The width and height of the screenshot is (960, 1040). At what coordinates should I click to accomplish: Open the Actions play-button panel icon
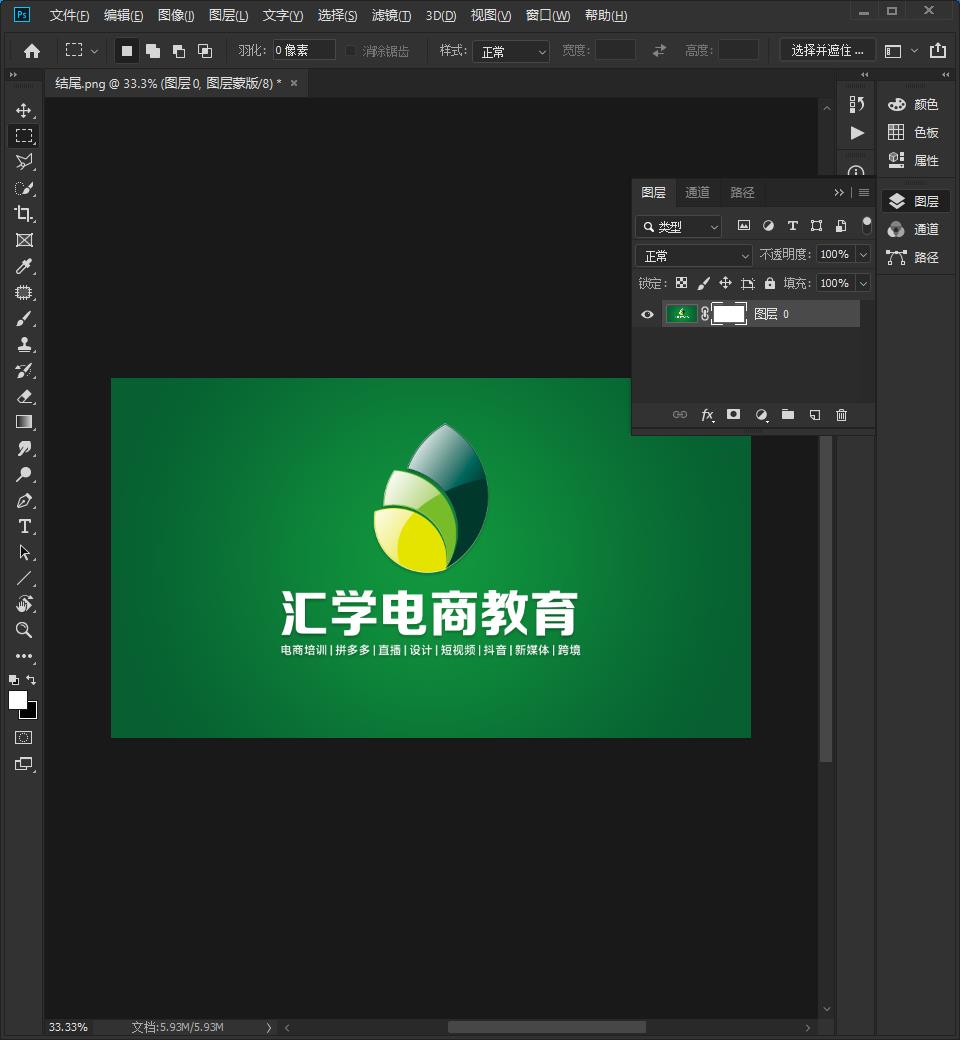tap(857, 133)
